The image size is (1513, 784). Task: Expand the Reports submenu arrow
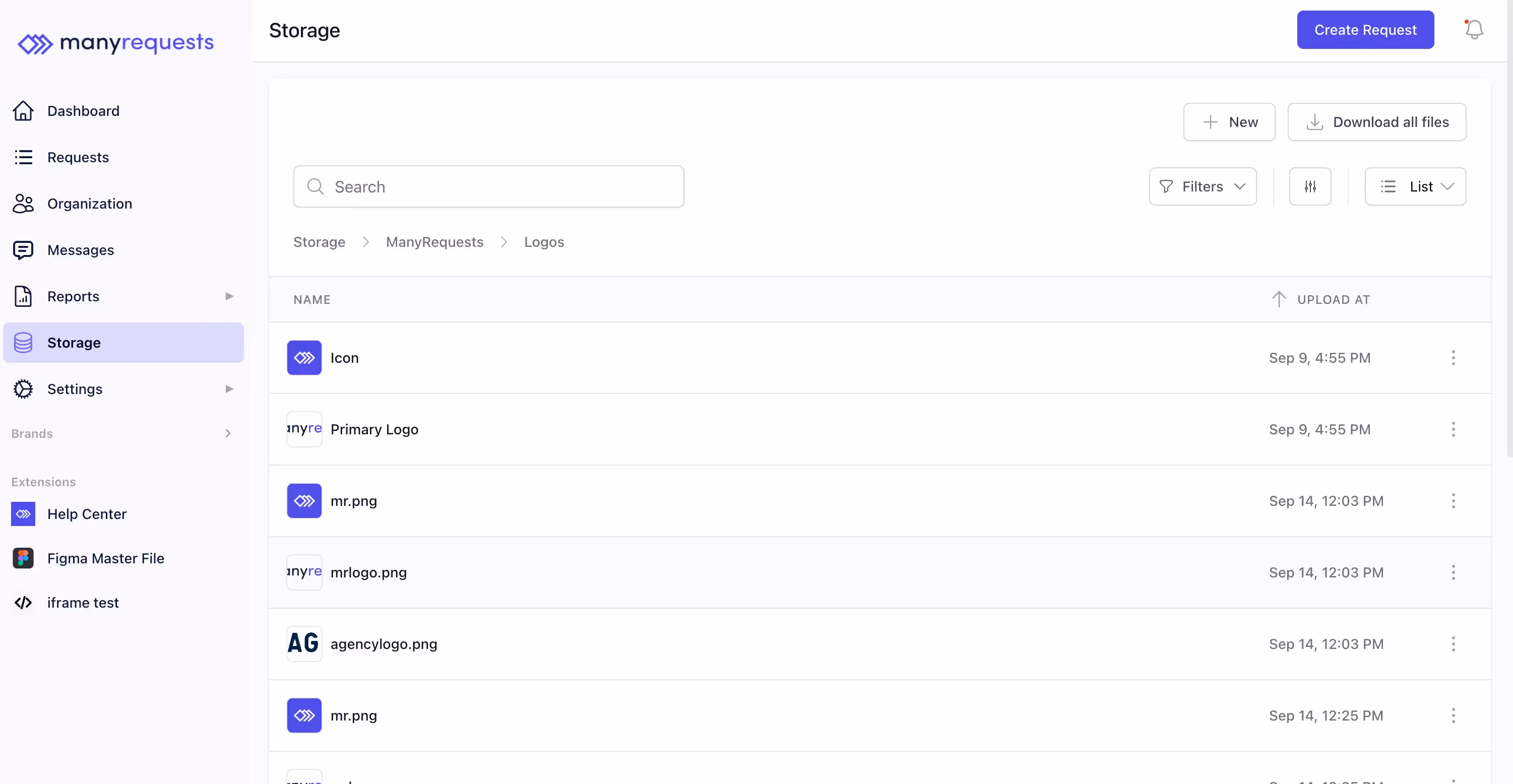click(x=229, y=297)
